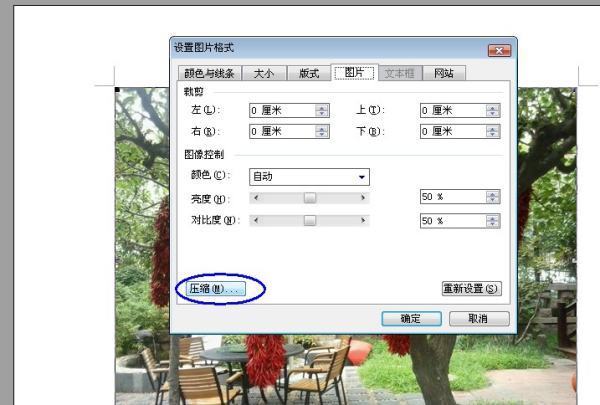Click the right crop (右) input field
The height and width of the screenshot is (405, 600).
tap(281, 131)
